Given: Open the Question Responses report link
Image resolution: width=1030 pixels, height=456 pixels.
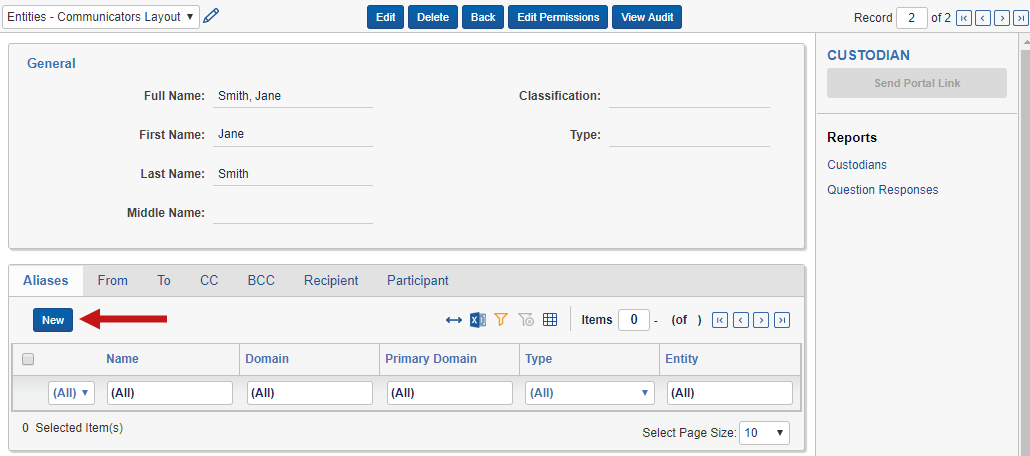Looking at the screenshot, I should point(882,190).
